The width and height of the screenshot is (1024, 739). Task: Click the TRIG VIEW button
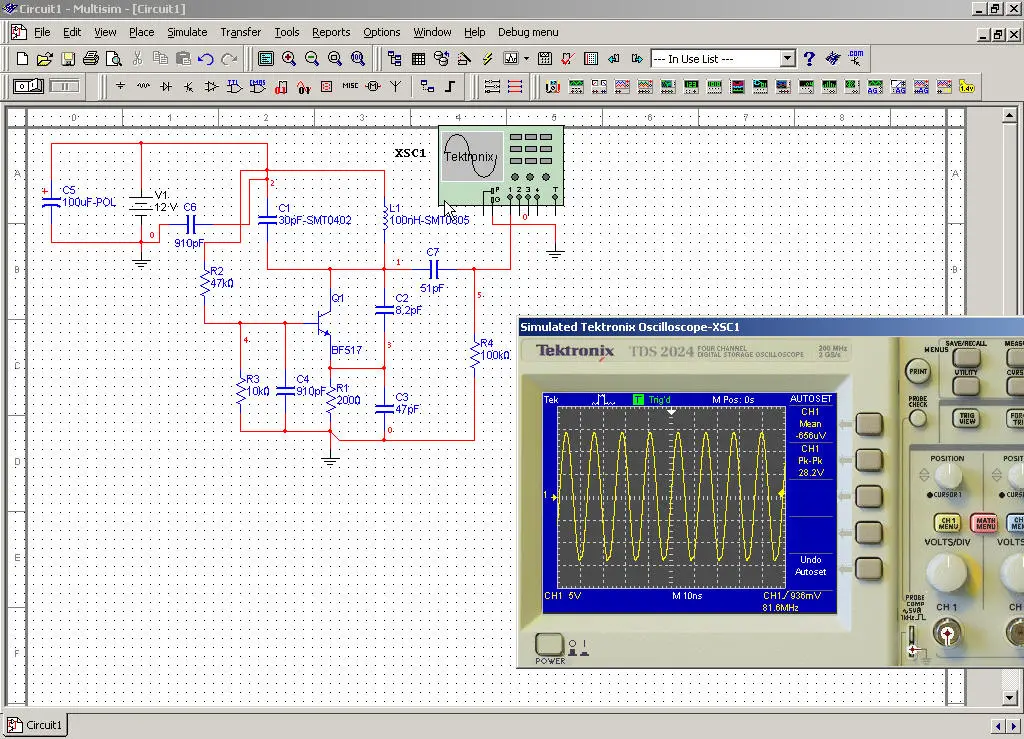[x=967, y=417]
